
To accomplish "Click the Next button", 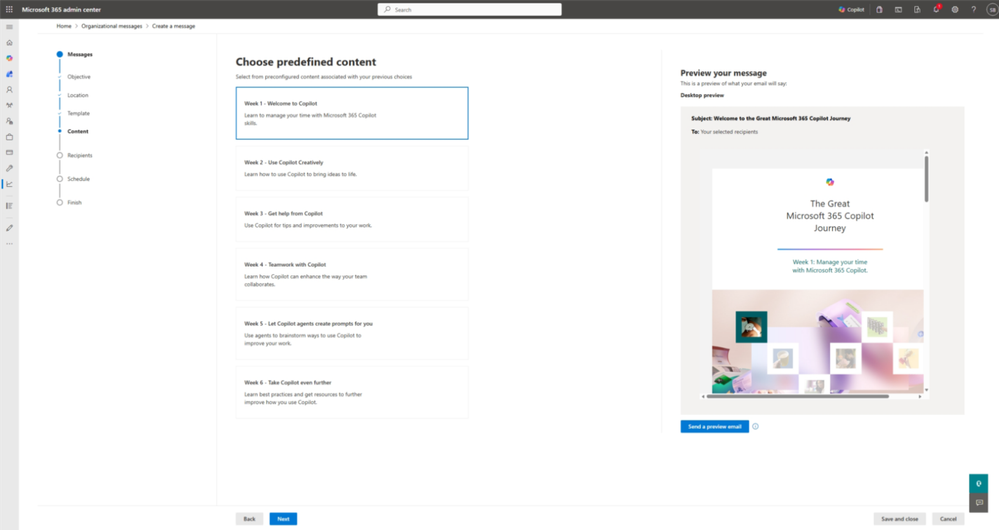I will [x=283, y=519].
